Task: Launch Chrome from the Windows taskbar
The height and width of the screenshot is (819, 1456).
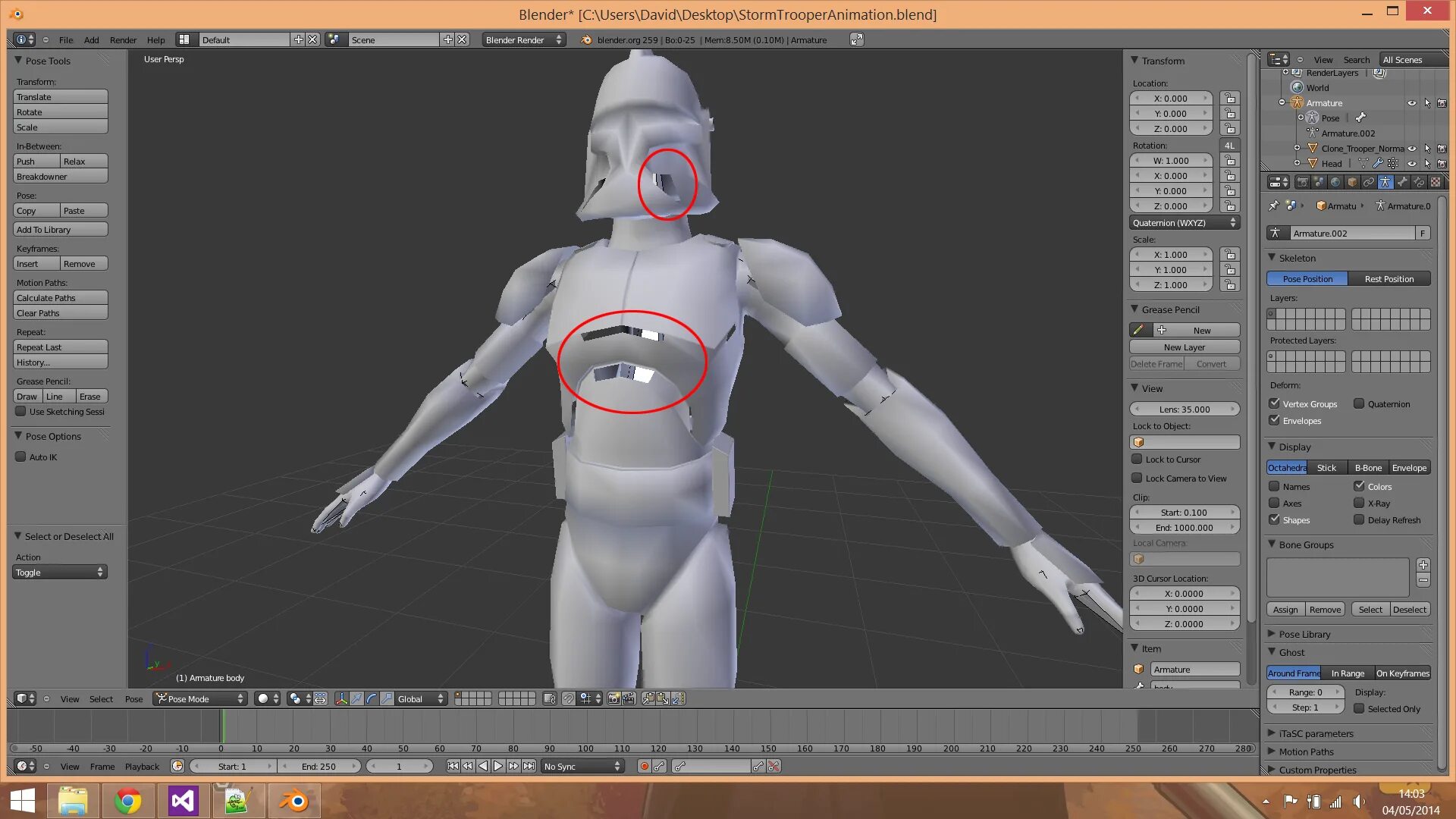Action: click(127, 801)
